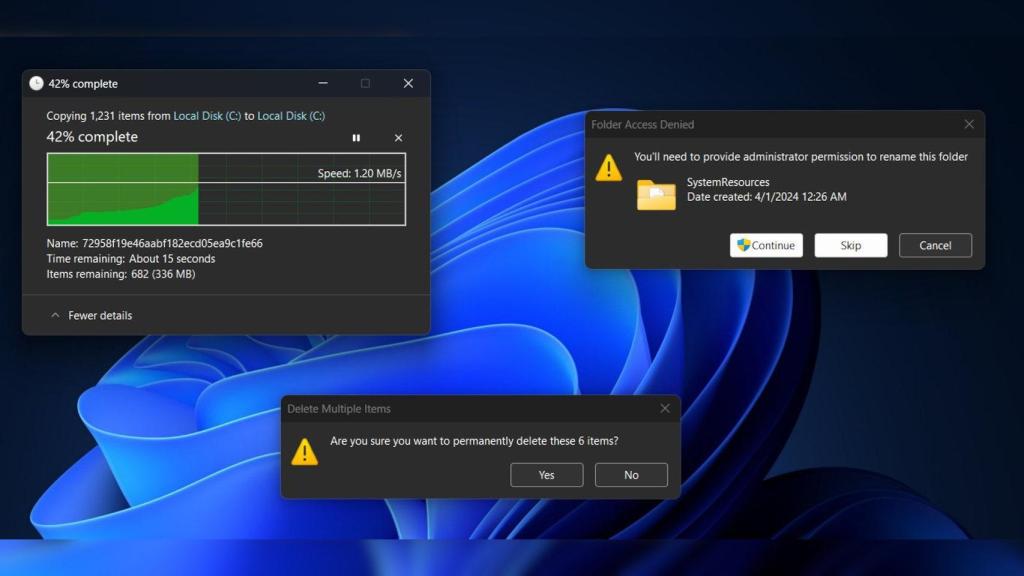
Task: Confirm deleting the 6 items with Yes
Action: (547, 474)
